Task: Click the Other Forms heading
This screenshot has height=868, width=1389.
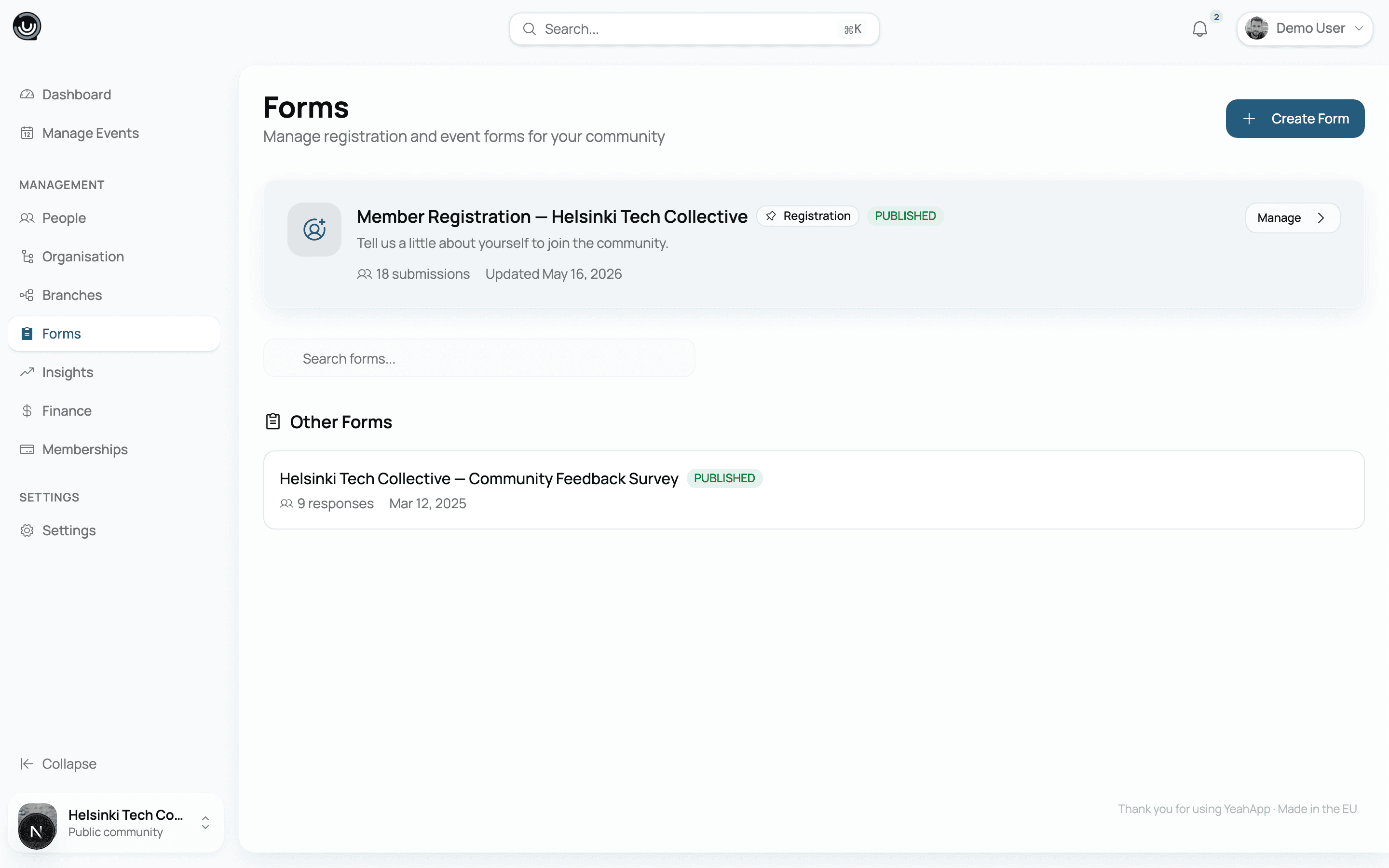Action: click(341, 422)
